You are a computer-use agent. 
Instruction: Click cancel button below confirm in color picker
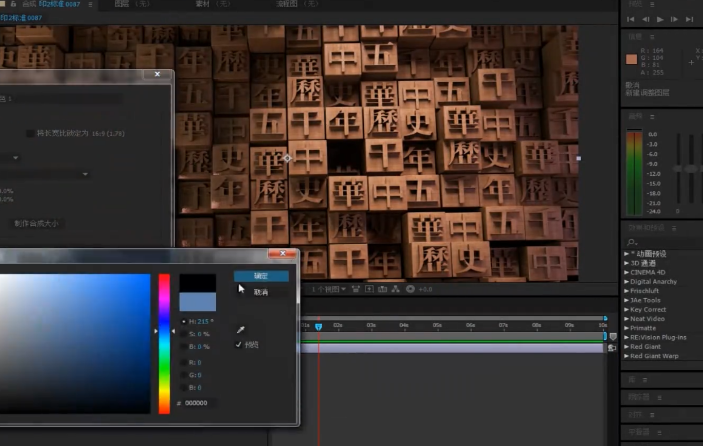[x=261, y=292]
